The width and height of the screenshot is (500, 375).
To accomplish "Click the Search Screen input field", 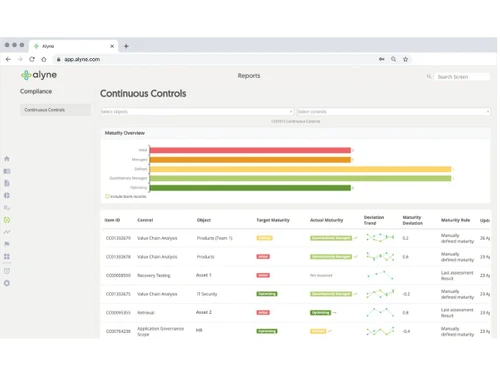I will pyautogui.click(x=462, y=77).
